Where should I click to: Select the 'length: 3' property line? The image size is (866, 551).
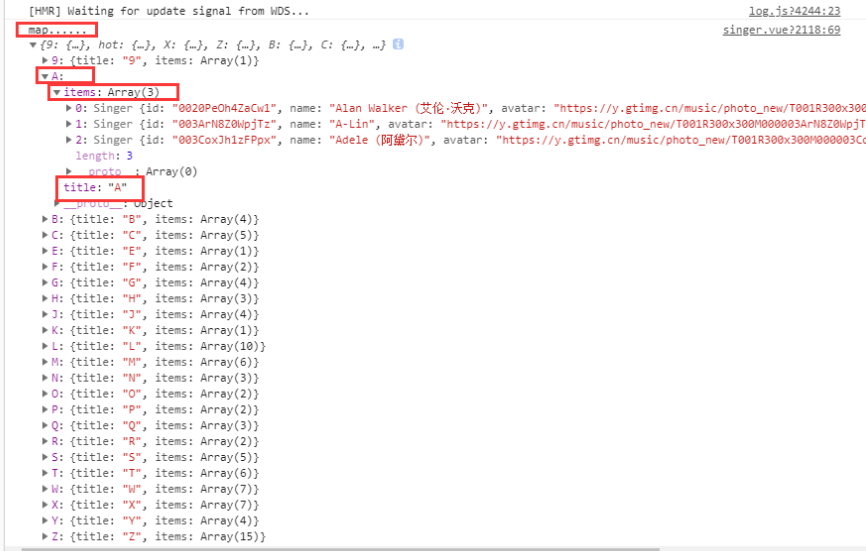pyautogui.click(x=104, y=156)
